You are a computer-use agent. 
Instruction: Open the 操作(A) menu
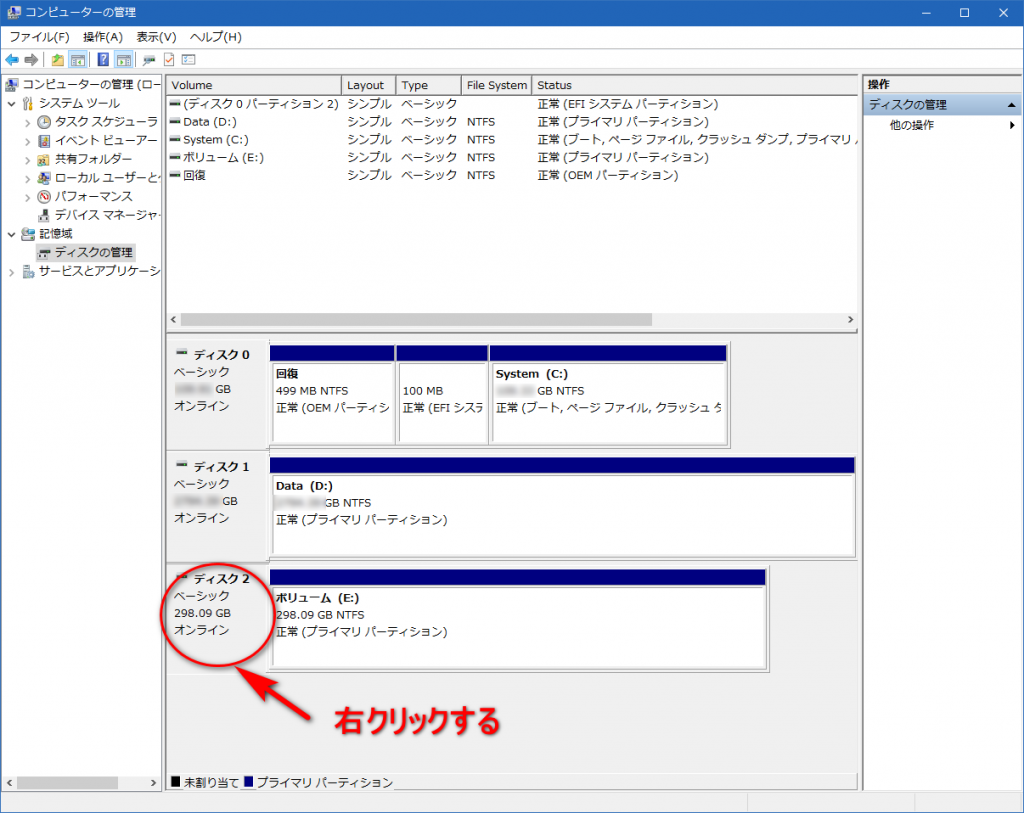click(x=103, y=37)
